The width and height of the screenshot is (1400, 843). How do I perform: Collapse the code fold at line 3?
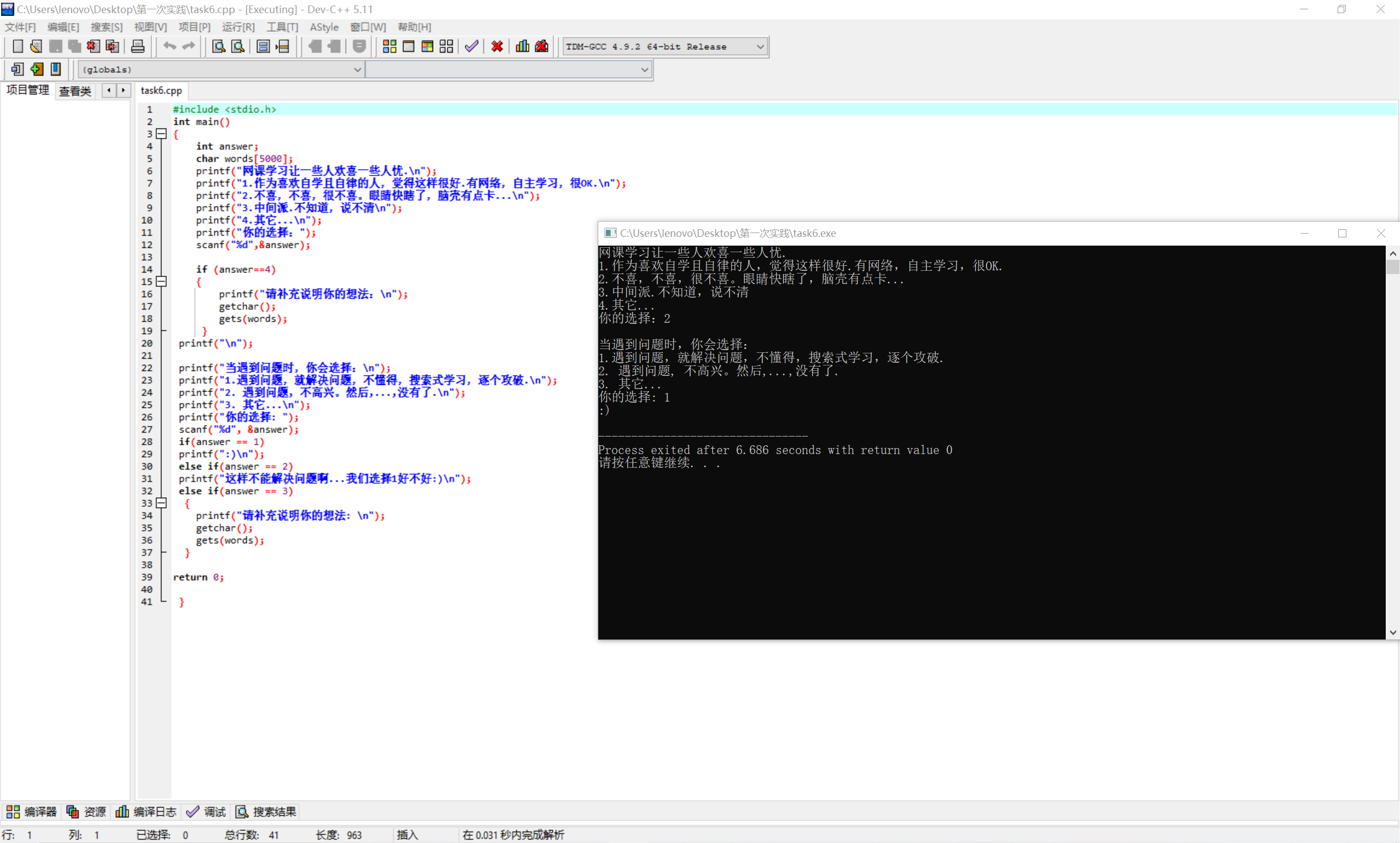coord(161,134)
